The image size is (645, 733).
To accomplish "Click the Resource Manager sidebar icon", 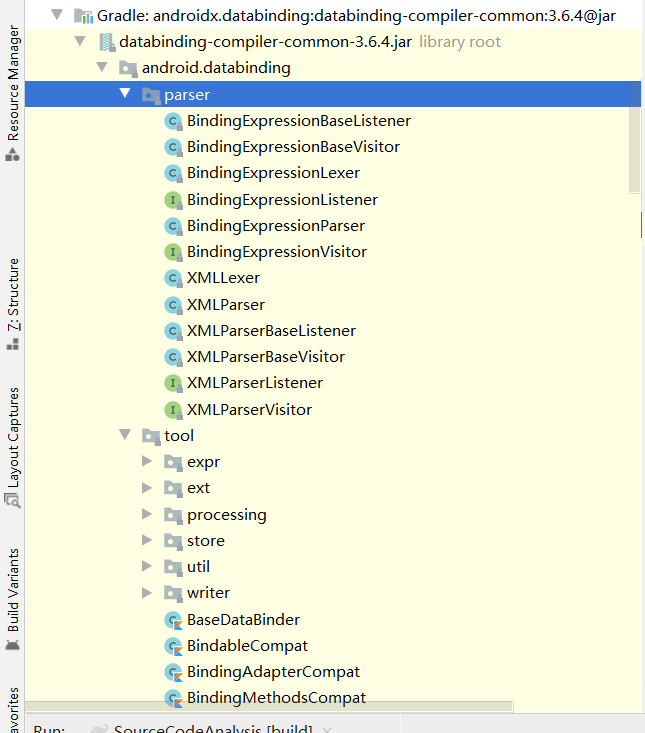I will point(13,155).
